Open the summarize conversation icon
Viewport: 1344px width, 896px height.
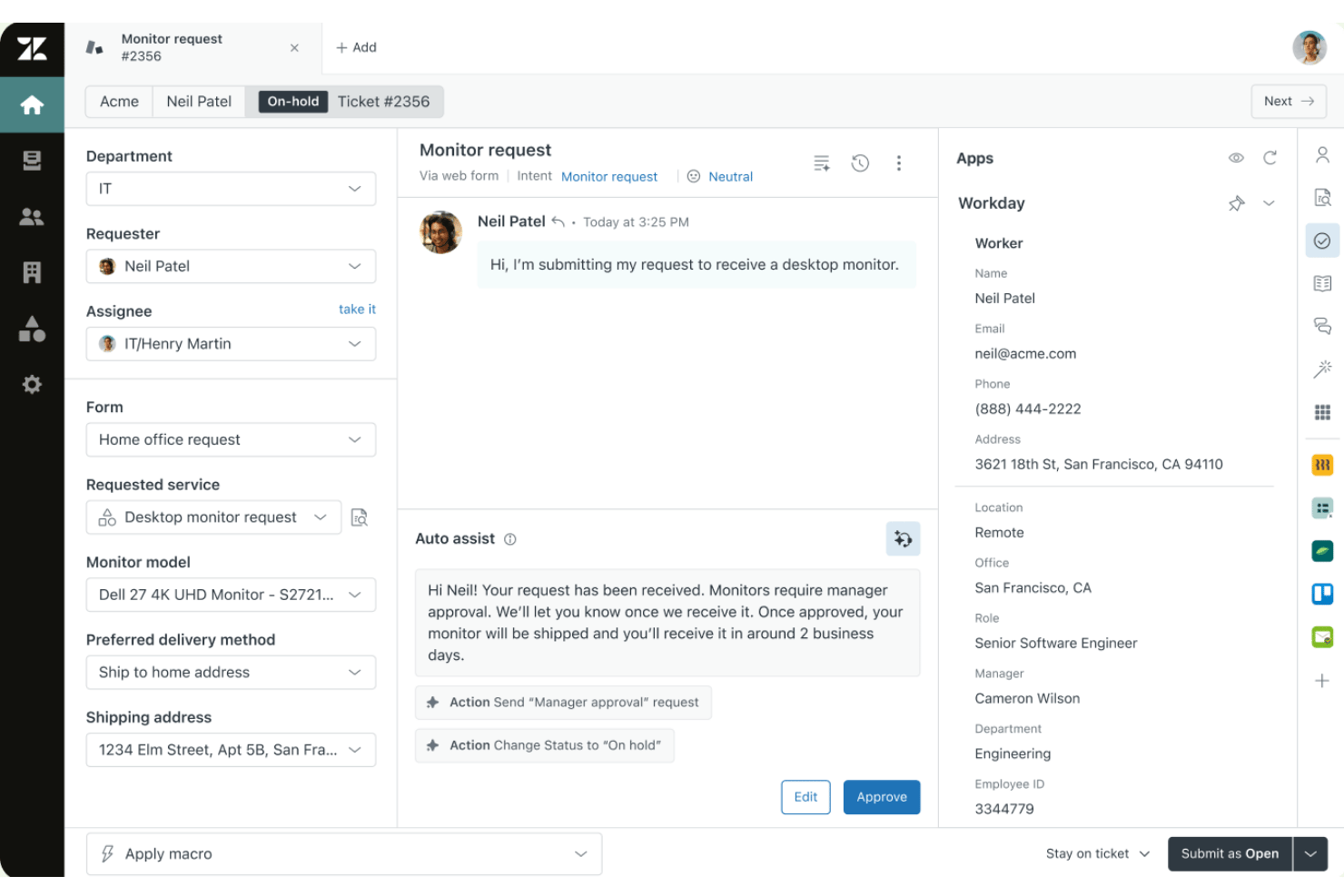[821, 163]
